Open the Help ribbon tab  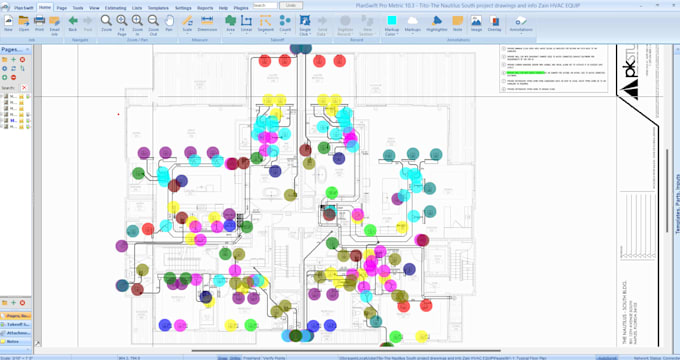[x=223, y=8]
